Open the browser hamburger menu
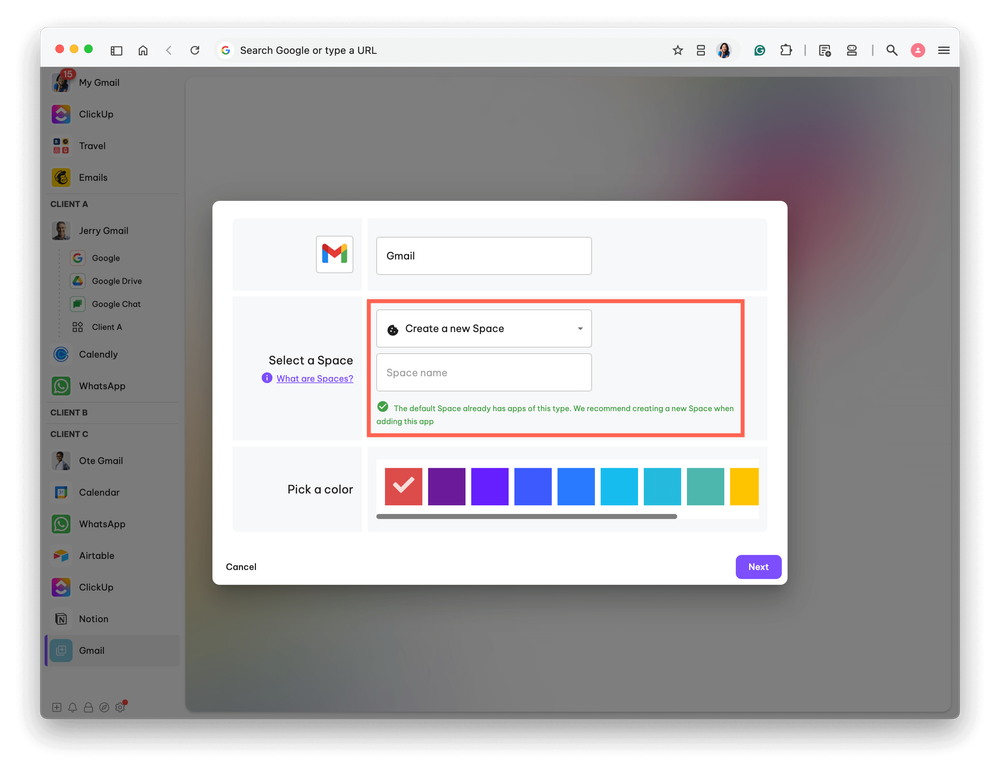The image size is (1000, 772). [944, 50]
